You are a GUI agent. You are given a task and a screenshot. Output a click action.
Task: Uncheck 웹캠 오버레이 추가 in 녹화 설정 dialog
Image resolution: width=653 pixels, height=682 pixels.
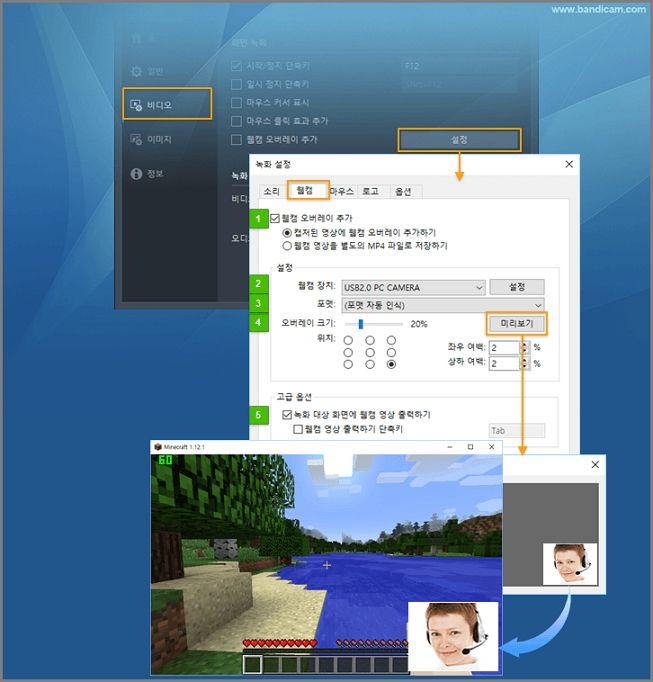(275, 218)
